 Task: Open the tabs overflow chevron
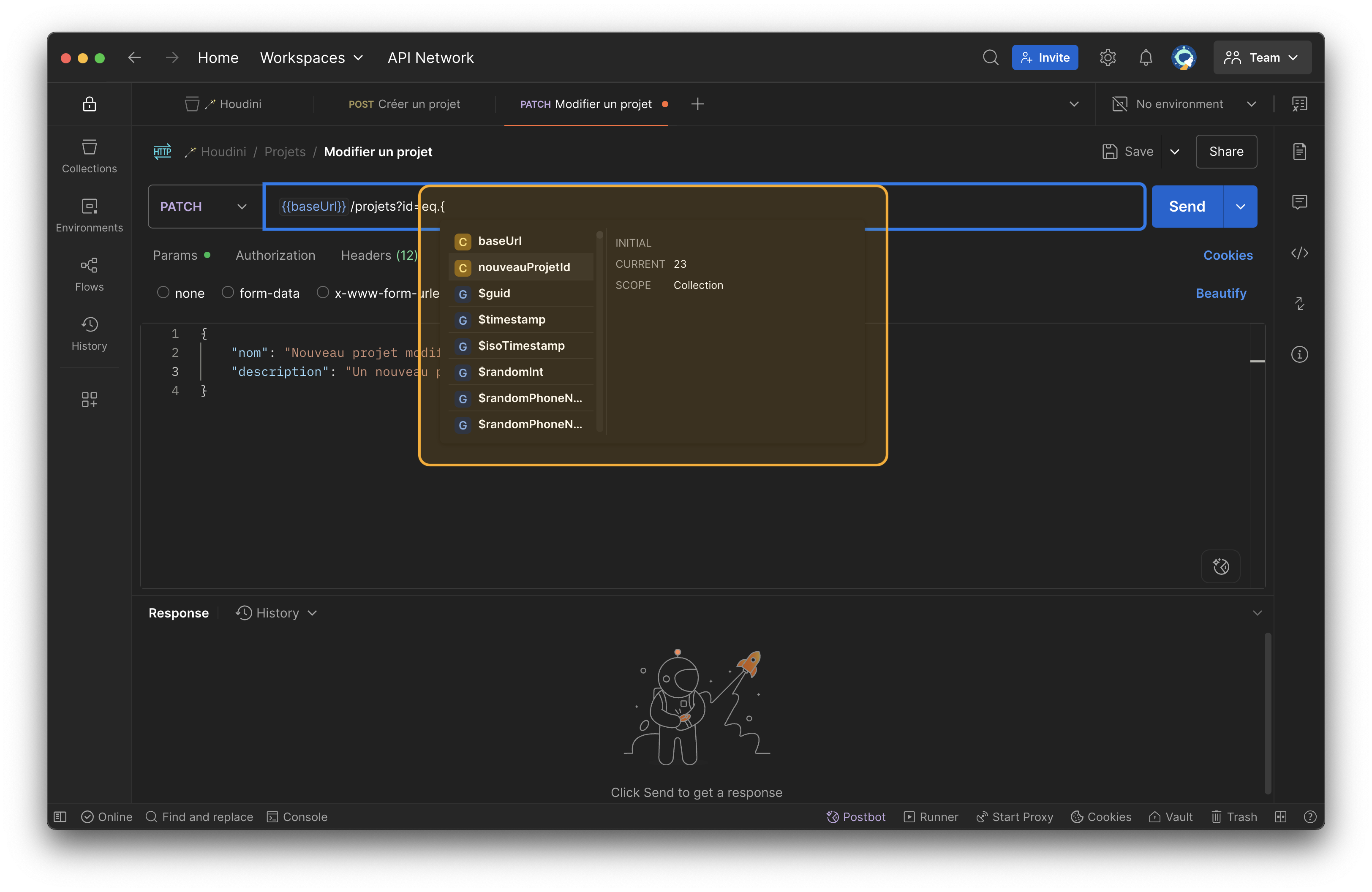click(x=1073, y=104)
